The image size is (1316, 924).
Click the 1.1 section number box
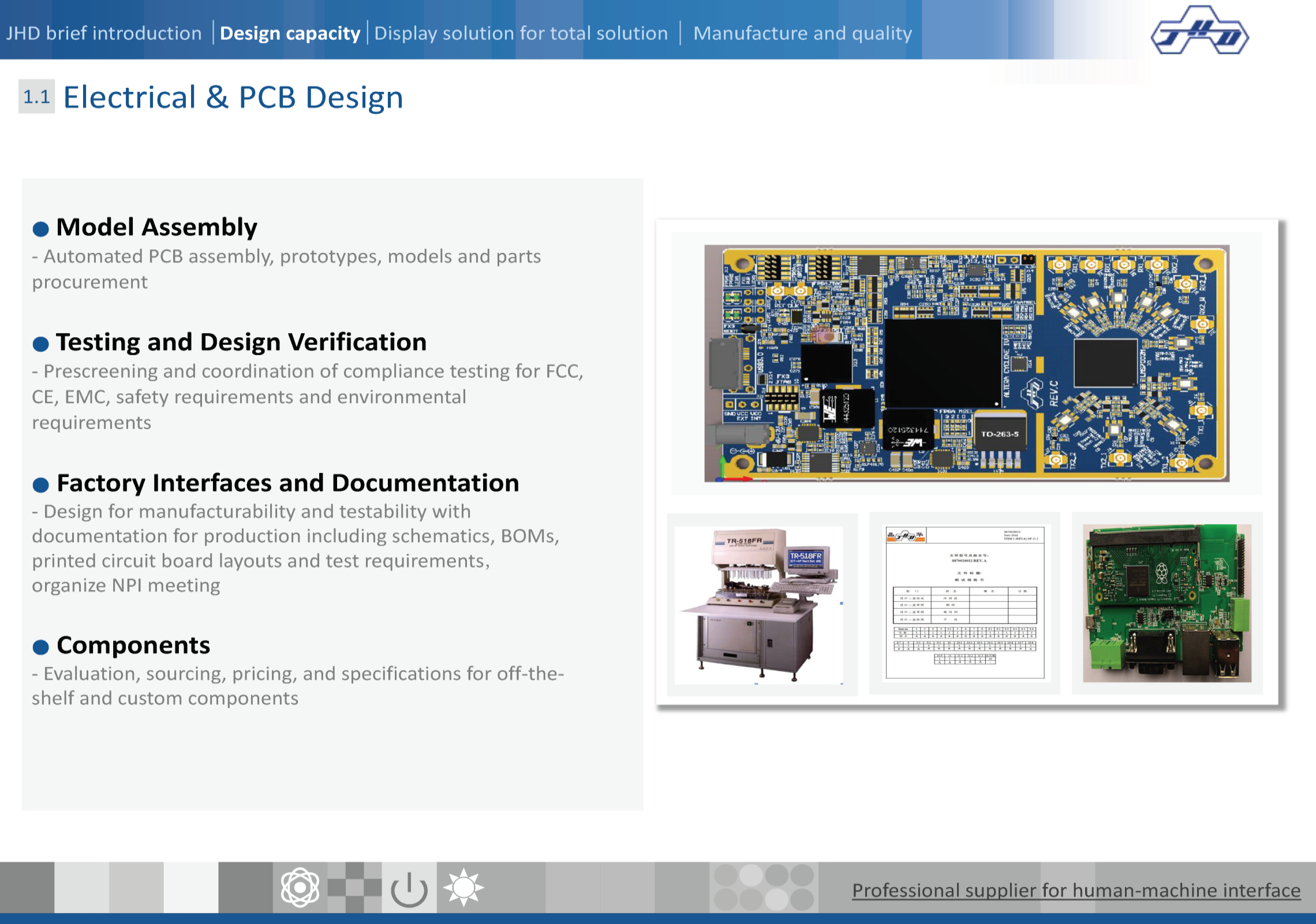pos(36,96)
